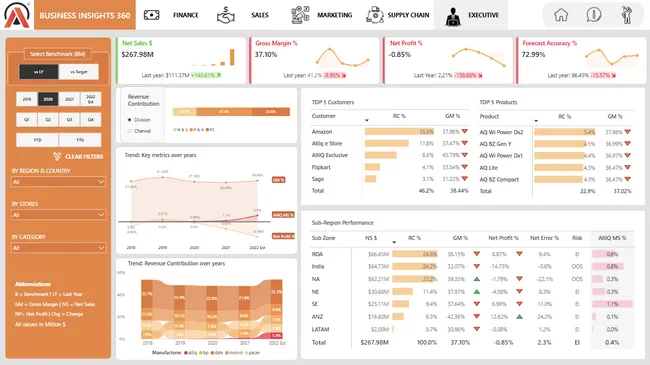650x365 pixels.
Task: Choose the Channel radio option
Action: pyautogui.click(x=129, y=131)
